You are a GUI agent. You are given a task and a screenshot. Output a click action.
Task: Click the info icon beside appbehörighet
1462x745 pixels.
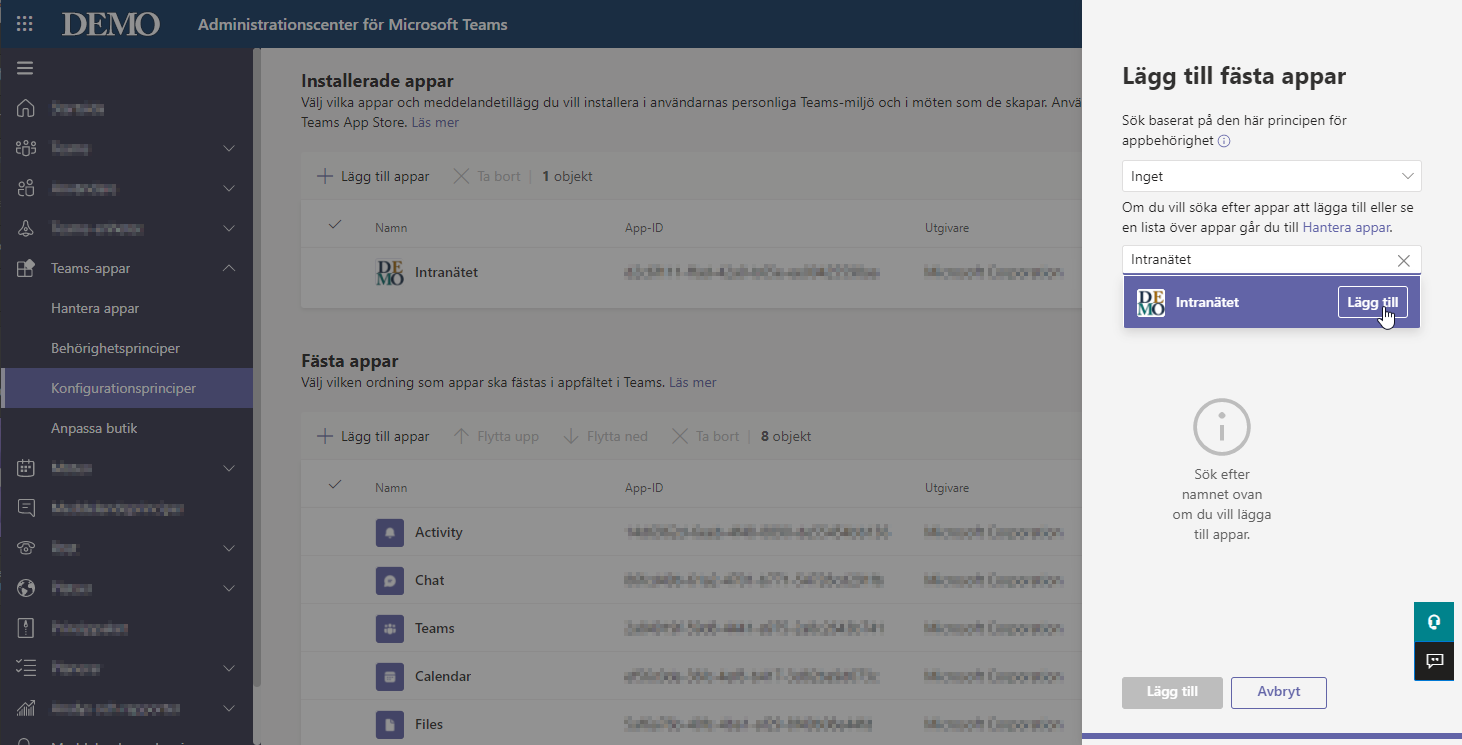(1224, 141)
